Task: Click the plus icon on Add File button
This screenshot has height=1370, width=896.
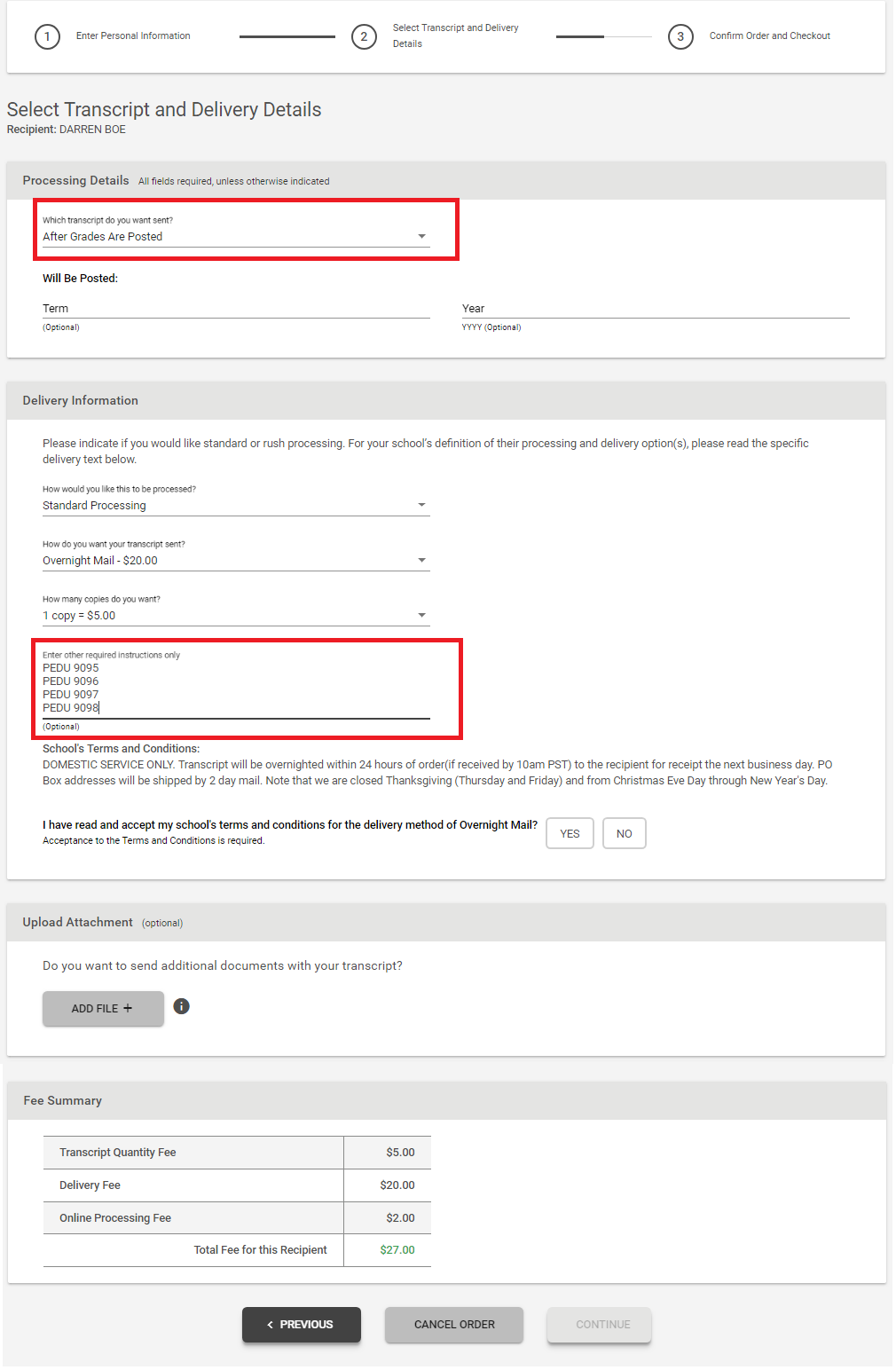Action: click(128, 1008)
